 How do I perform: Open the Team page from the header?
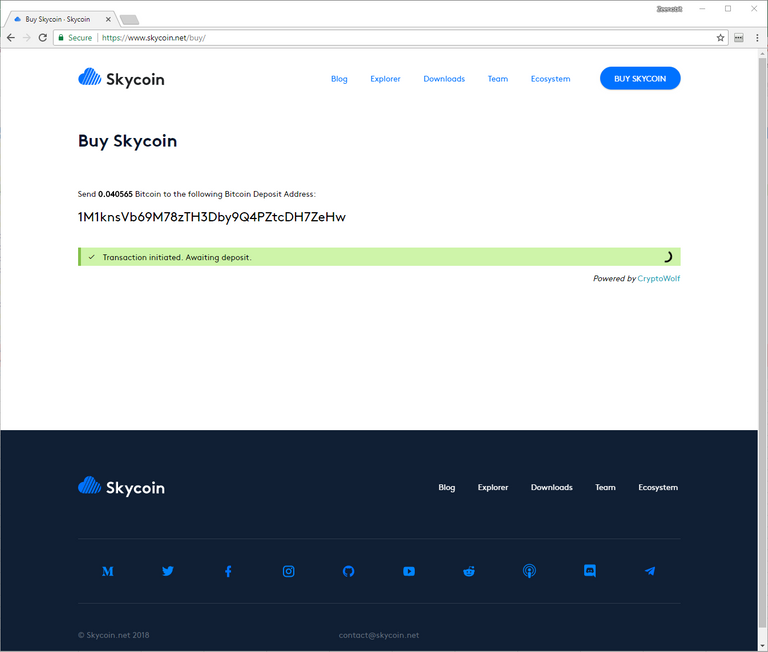click(498, 79)
